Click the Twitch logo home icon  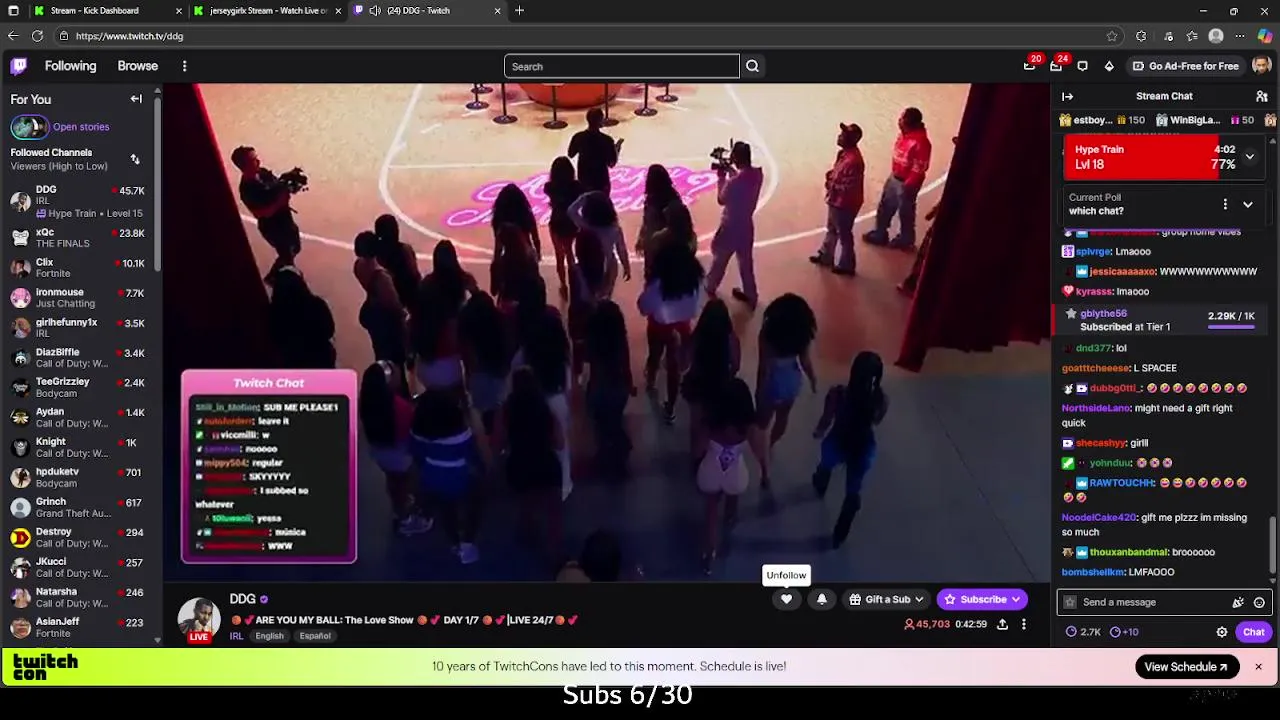click(18, 66)
